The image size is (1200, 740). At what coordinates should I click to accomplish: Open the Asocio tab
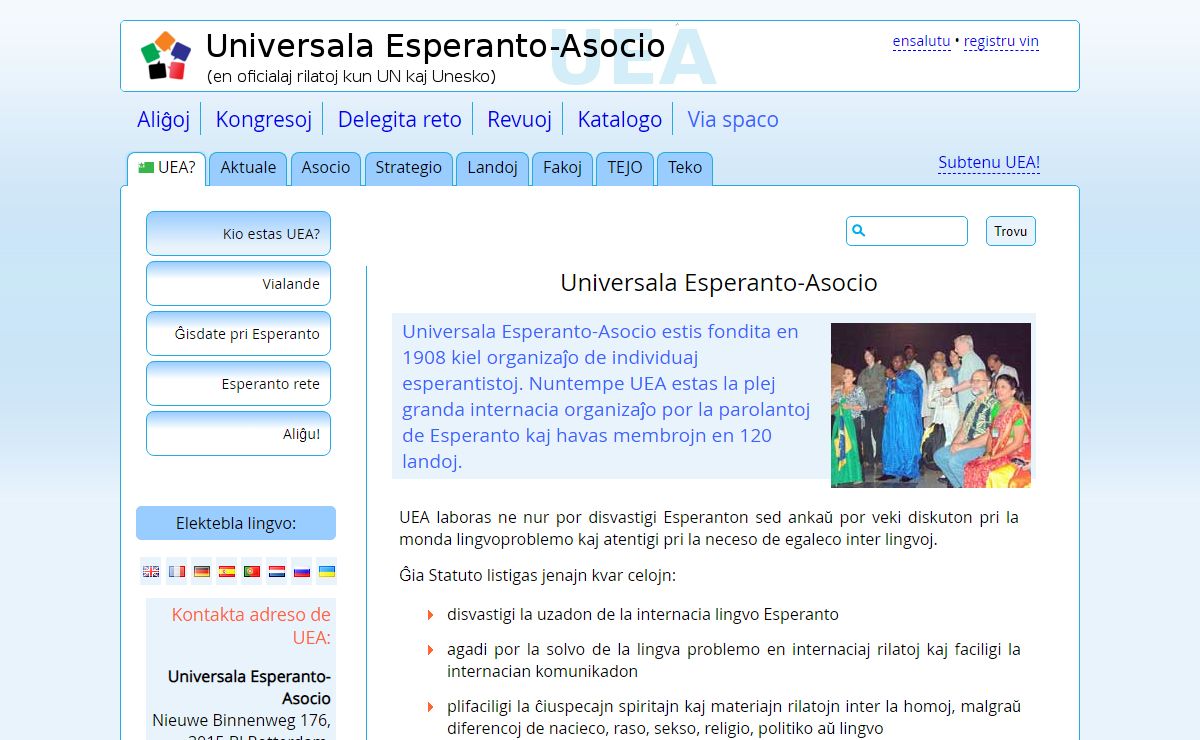pos(326,168)
